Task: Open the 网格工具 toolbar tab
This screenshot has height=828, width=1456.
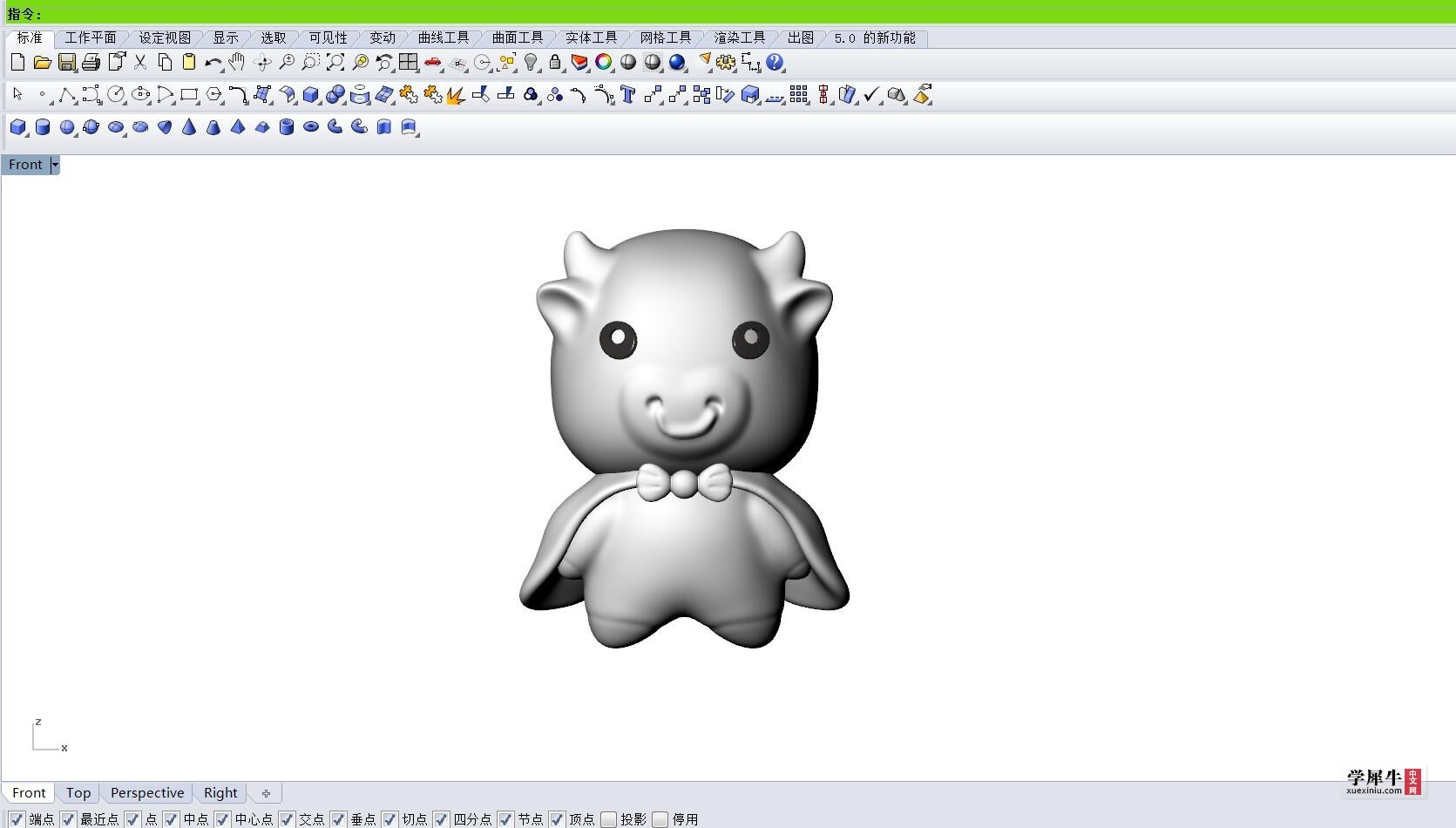Action: pyautogui.click(x=666, y=38)
